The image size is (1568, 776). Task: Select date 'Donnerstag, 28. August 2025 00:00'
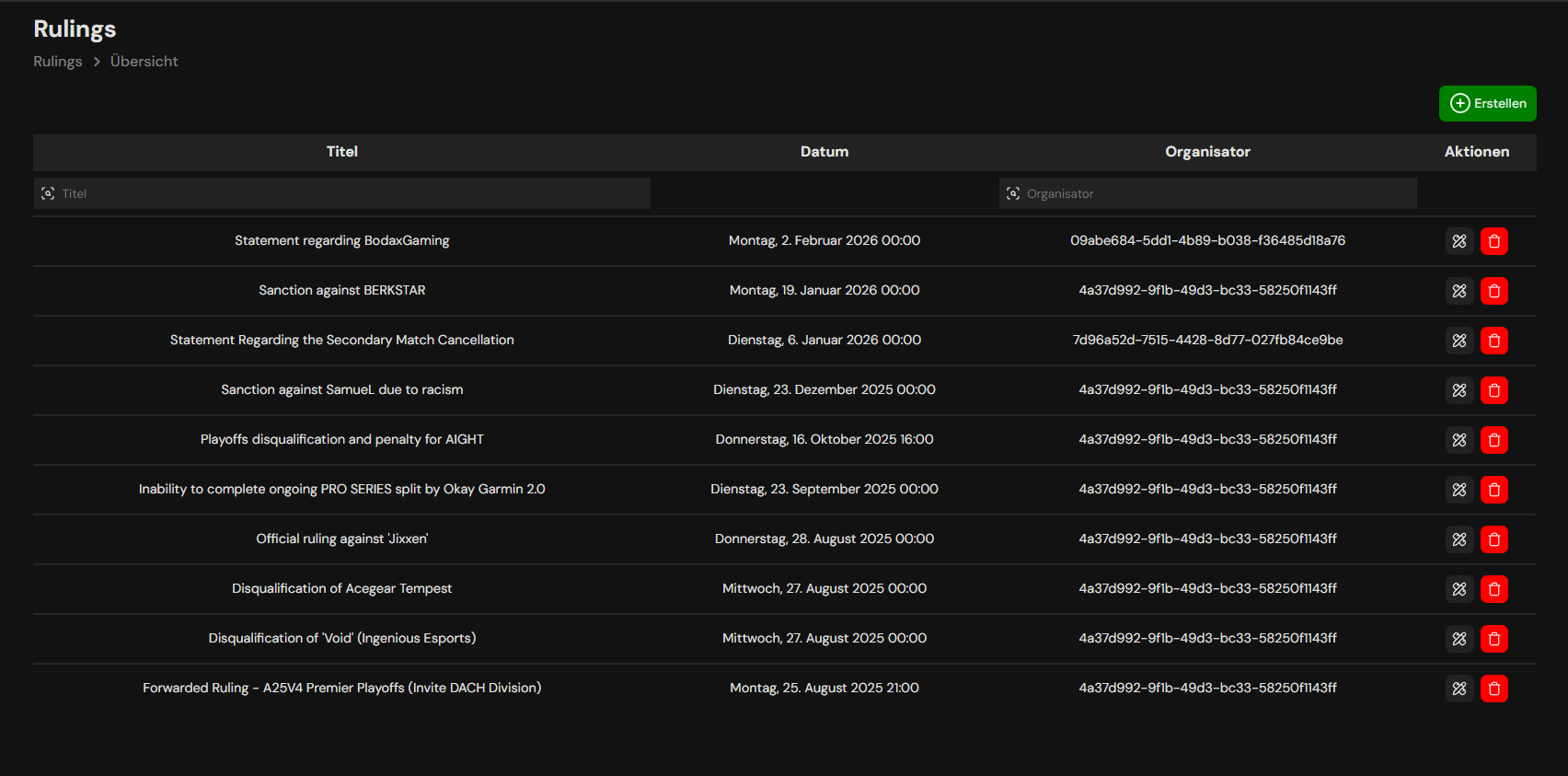(824, 539)
